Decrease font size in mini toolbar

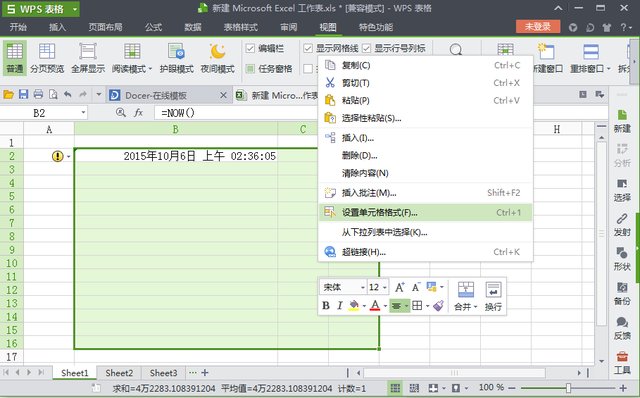point(416,287)
